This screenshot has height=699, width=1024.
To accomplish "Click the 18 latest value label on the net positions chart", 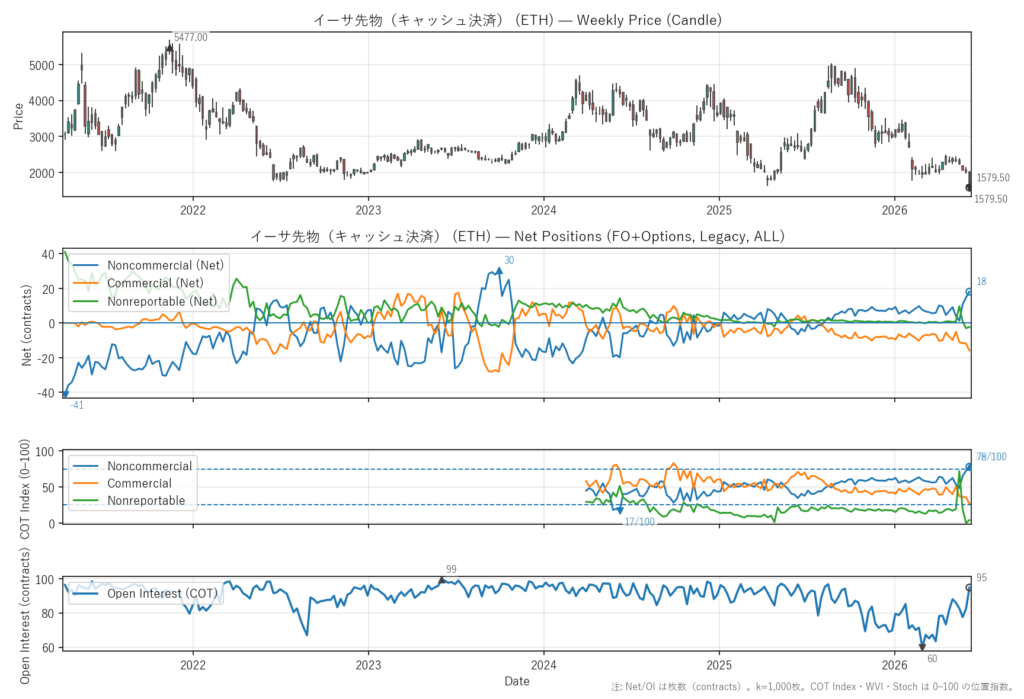I will coord(982,282).
